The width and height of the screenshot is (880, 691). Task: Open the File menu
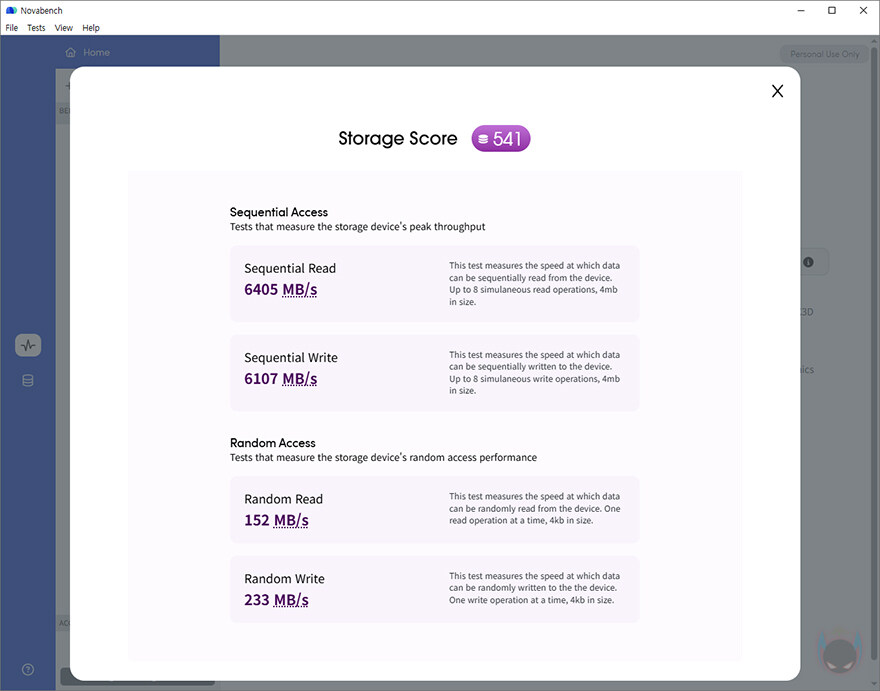click(x=12, y=28)
